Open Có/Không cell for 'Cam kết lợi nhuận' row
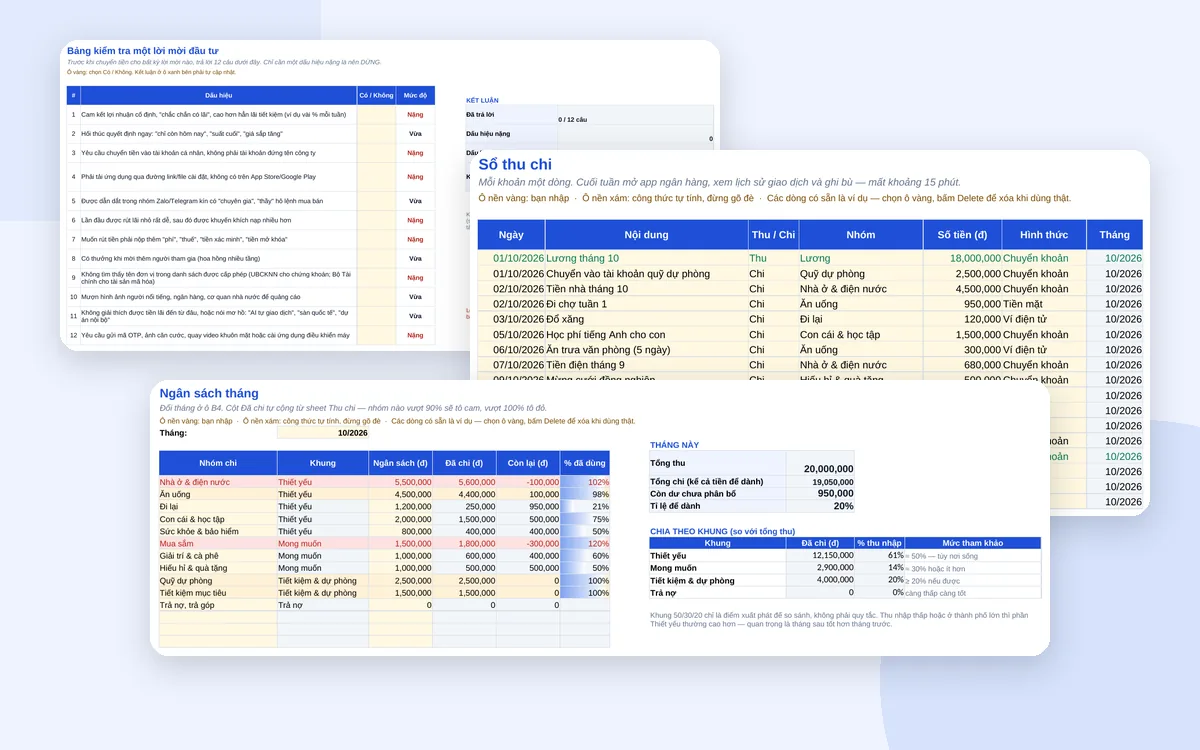The height and width of the screenshot is (750, 1200). pos(376,115)
